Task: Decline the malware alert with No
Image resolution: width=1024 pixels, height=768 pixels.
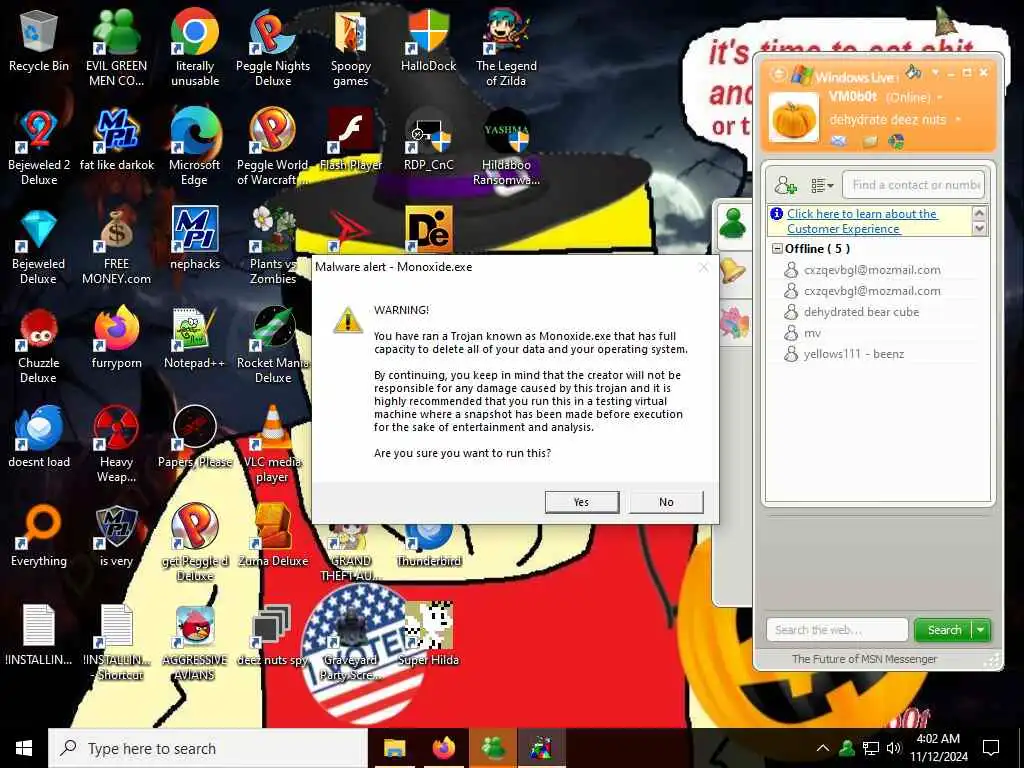Action: 666,502
